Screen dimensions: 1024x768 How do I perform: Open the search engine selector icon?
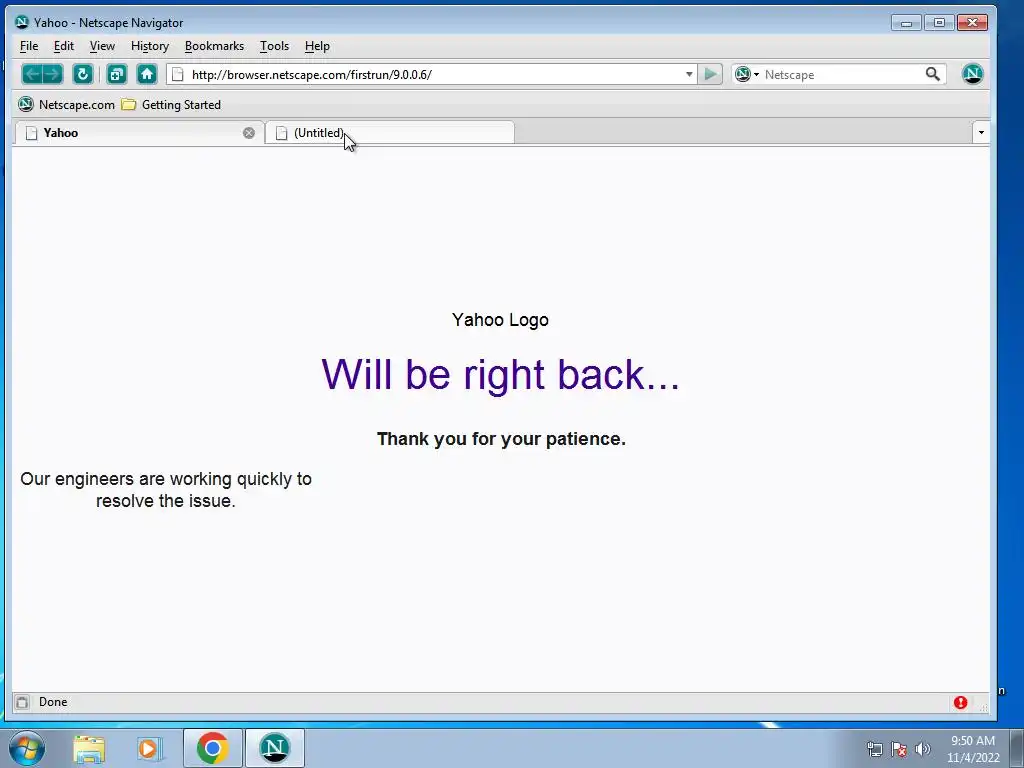coord(746,74)
